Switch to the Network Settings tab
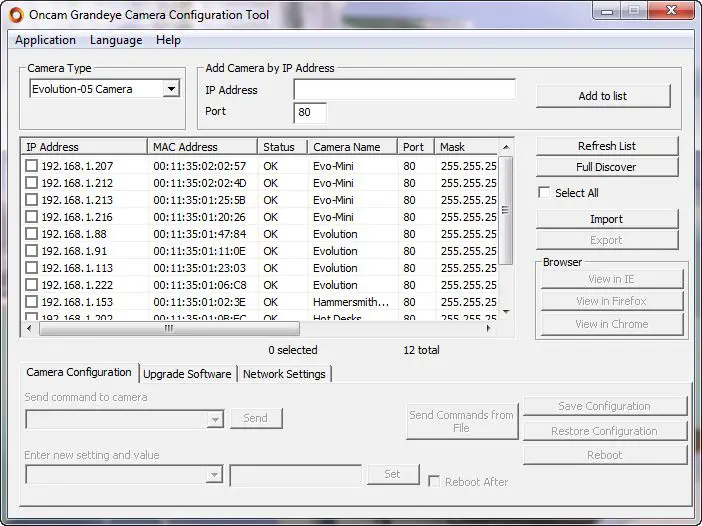This screenshot has width=702, height=526. click(284, 374)
